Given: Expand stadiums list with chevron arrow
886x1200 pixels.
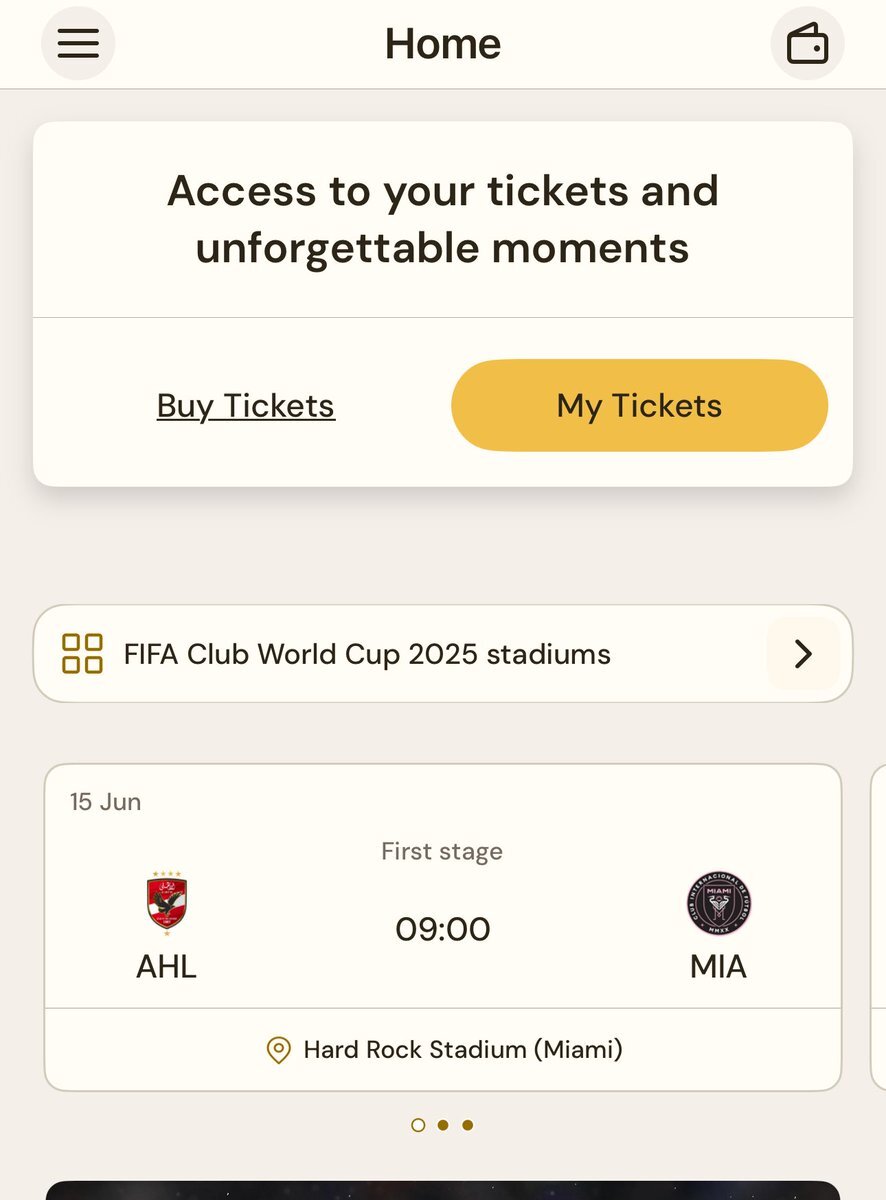Looking at the screenshot, I should (803, 654).
